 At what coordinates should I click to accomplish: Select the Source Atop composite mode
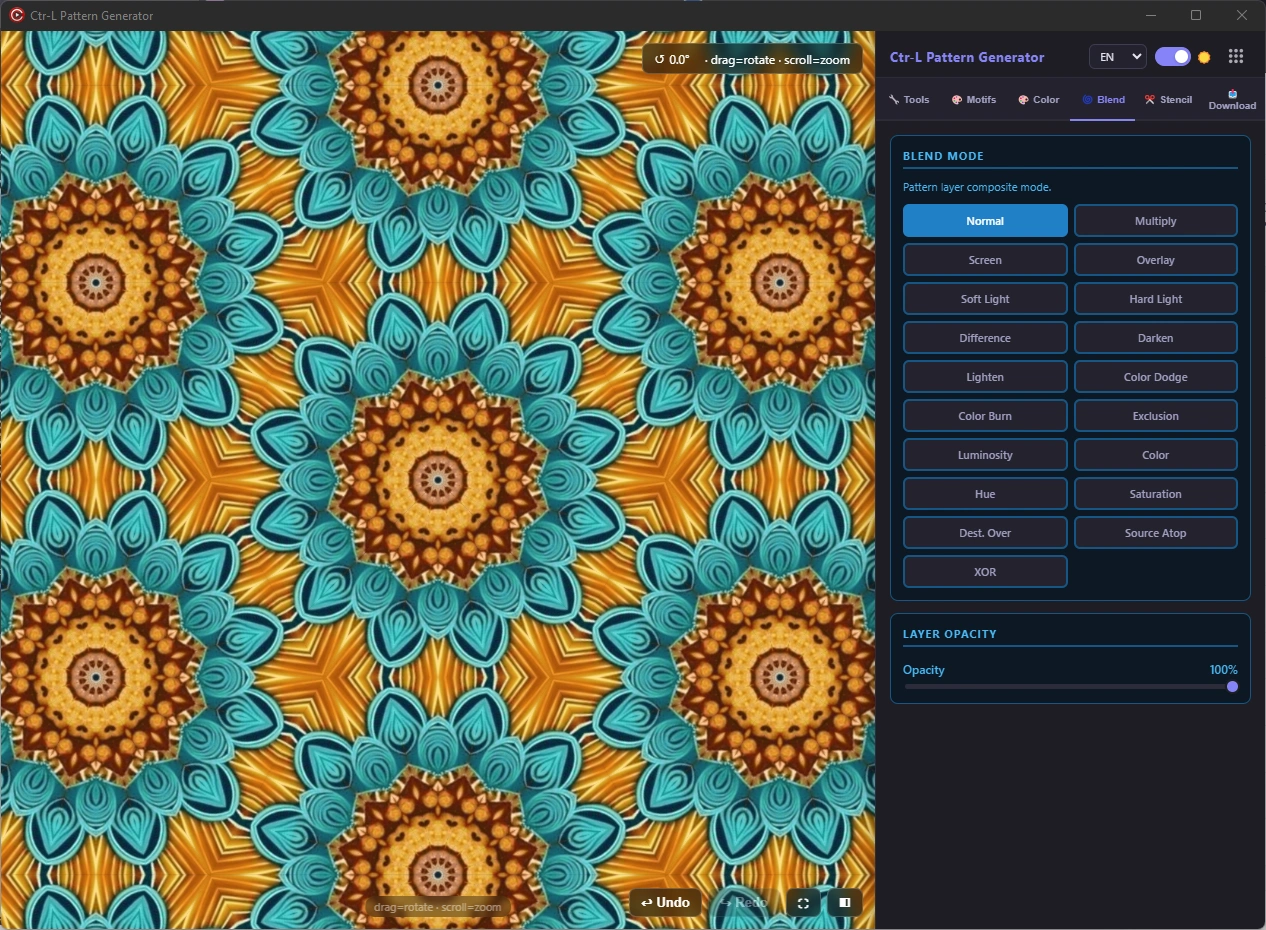point(1156,533)
